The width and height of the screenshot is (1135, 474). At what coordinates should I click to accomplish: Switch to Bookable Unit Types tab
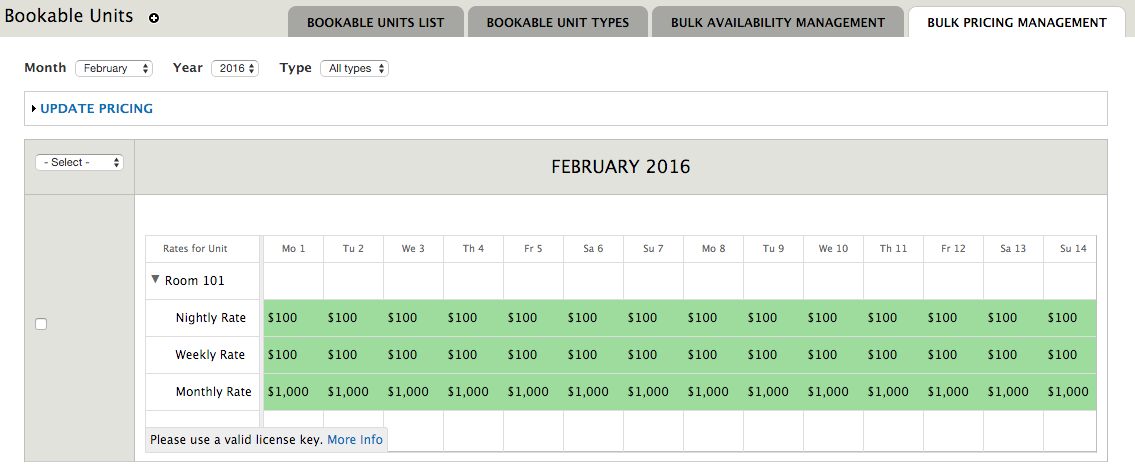pyautogui.click(x=557, y=22)
